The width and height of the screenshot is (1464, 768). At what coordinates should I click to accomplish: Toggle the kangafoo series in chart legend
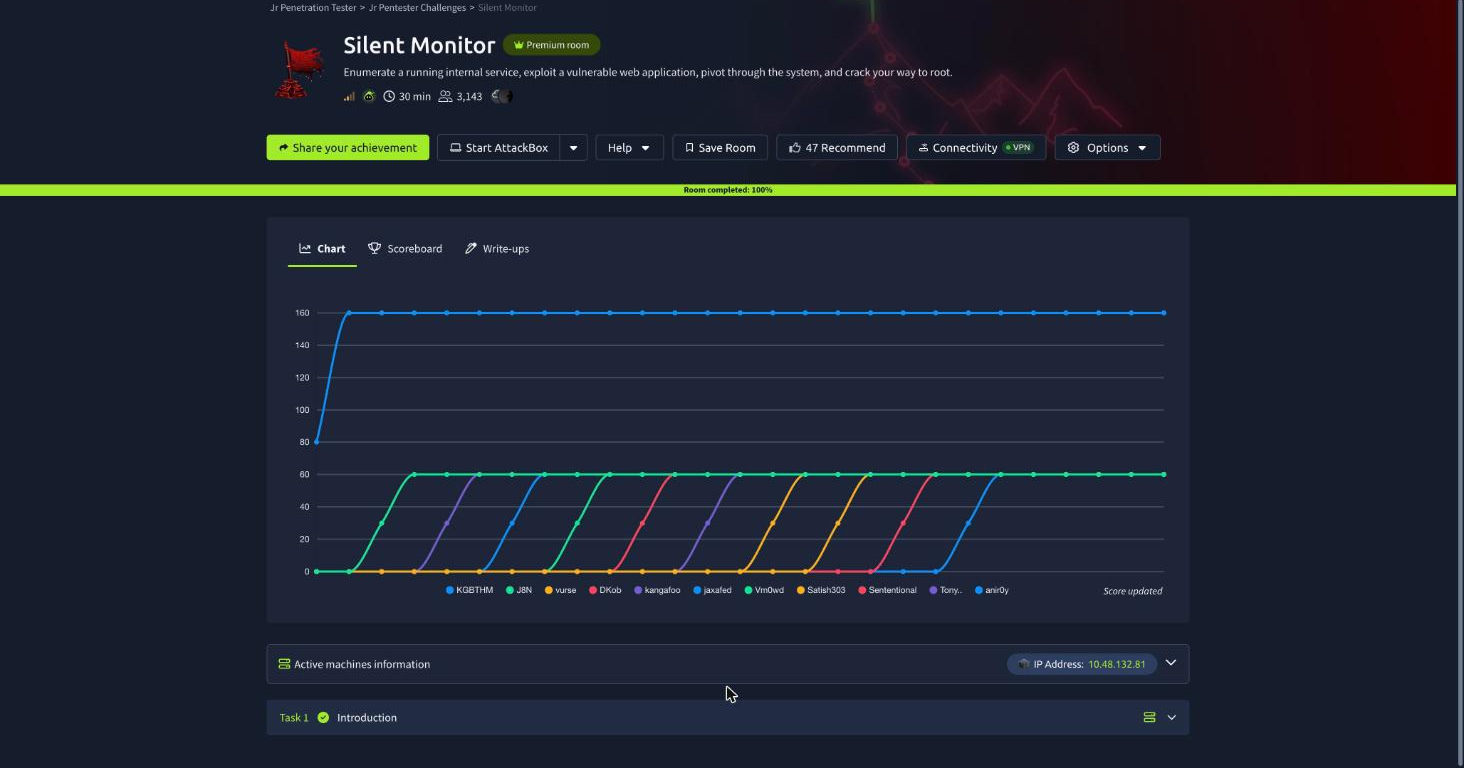pos(657,590)
